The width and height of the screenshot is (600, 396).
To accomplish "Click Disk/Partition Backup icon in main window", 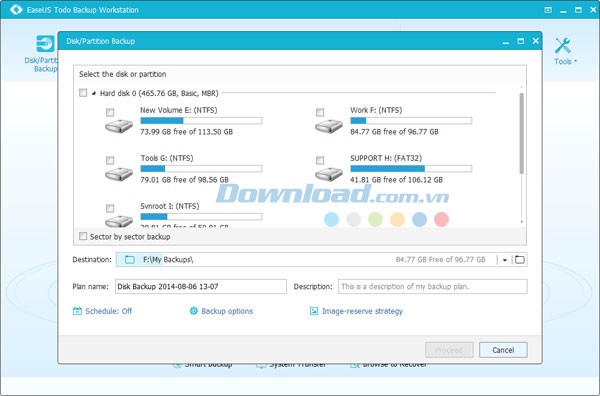I will coord(45,44).
